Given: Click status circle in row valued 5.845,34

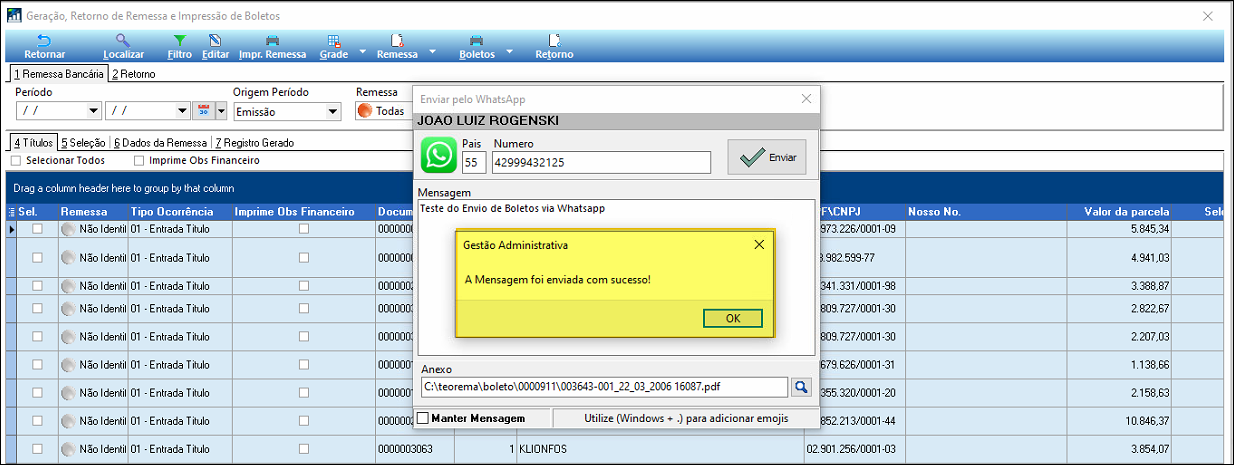Looking at the screenshot, I should (x=68, y=229).
